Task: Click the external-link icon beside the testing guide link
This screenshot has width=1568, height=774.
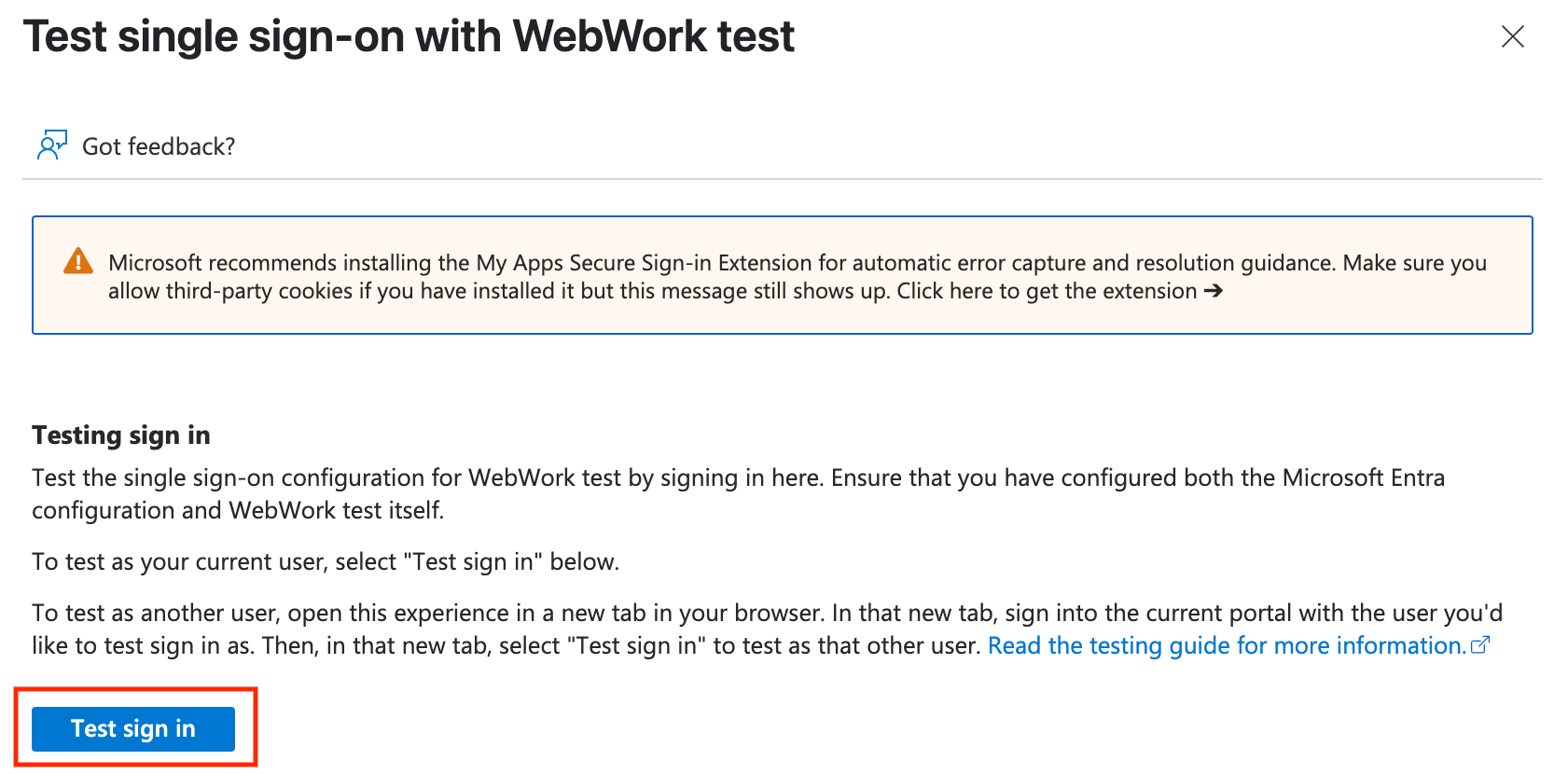Action: 1480,643
